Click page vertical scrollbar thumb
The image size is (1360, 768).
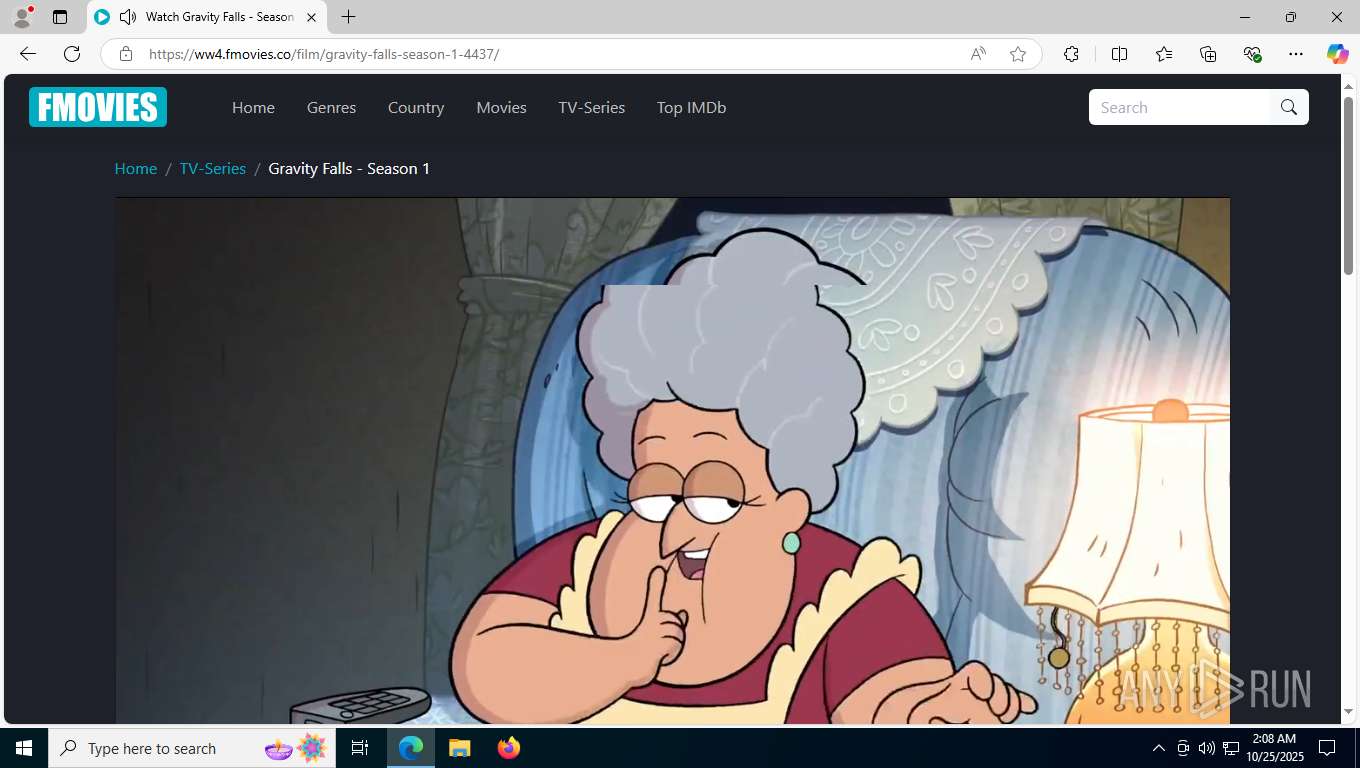coord(1348,187)
